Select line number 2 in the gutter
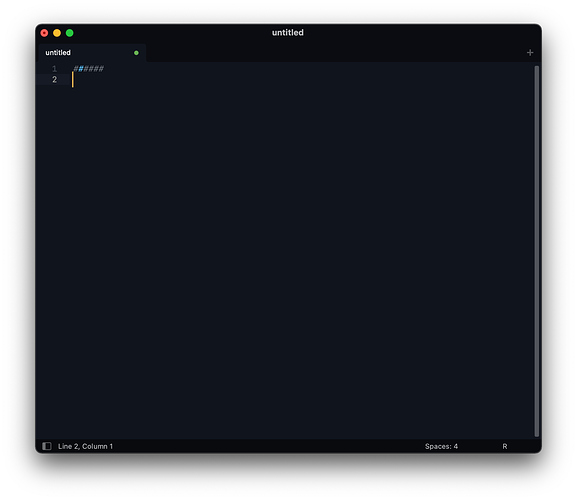The width and height of the screenshot is (577, 500). [54, 79]
